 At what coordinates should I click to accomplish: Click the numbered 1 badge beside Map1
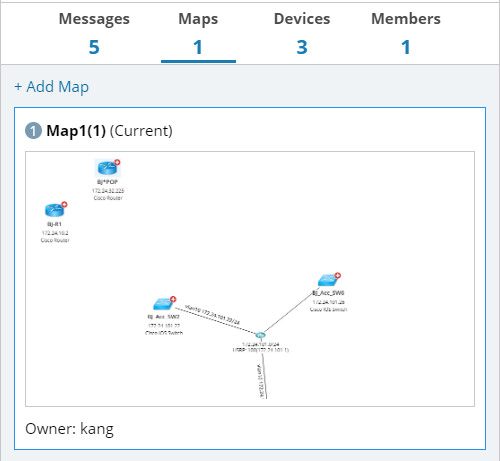pos(33,131)
